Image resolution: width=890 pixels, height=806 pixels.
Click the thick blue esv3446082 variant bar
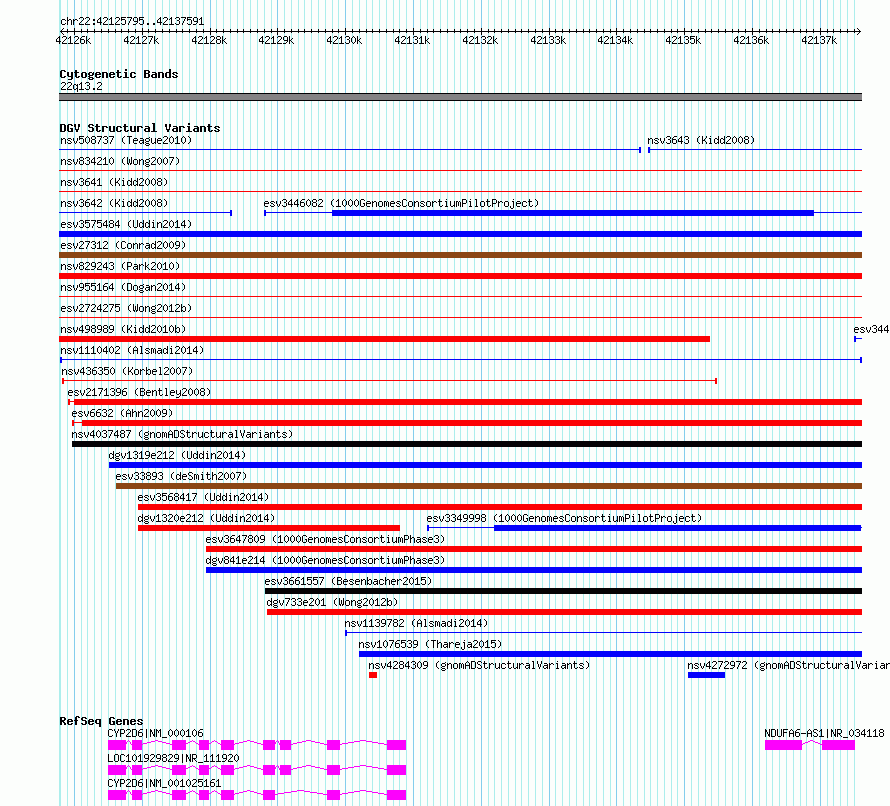(573, 213)
